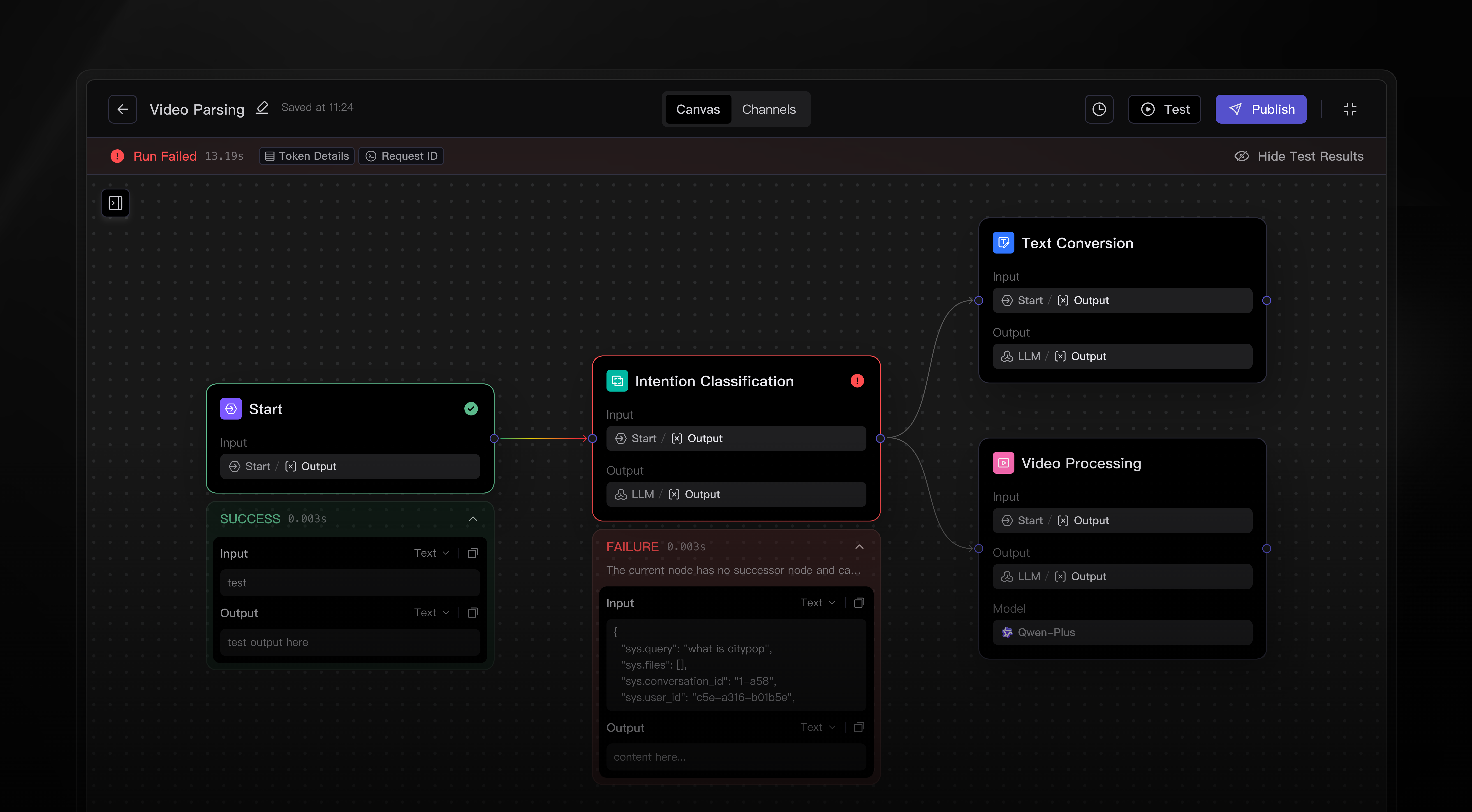The width and height of the screenshot is (1472, 812).
Task: Copy the Output content in FAILURE panel
Action: [859, 727]
